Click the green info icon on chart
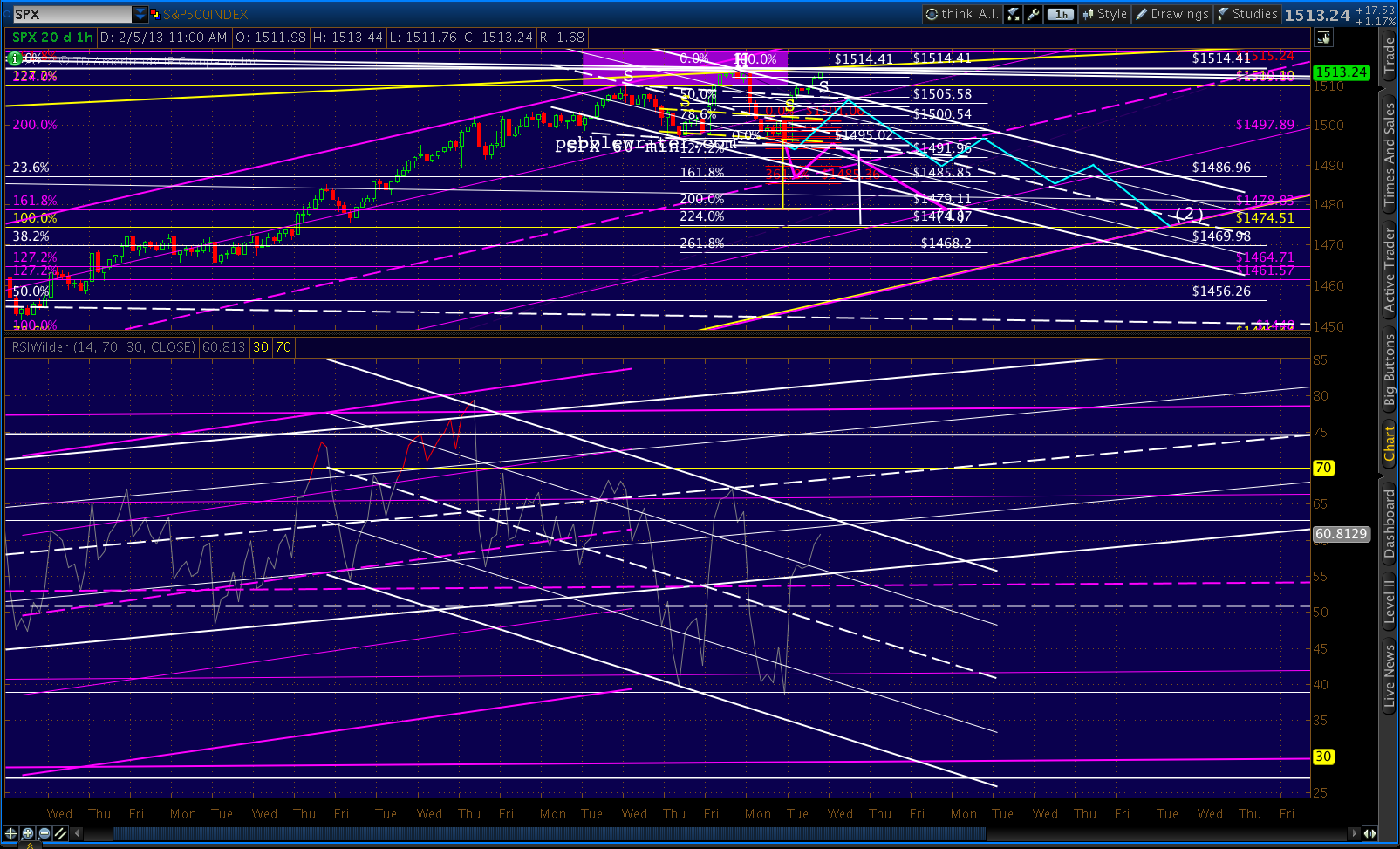Image resolution: width=1400 pixels, height=849 pixels. [x=14, y=58]
